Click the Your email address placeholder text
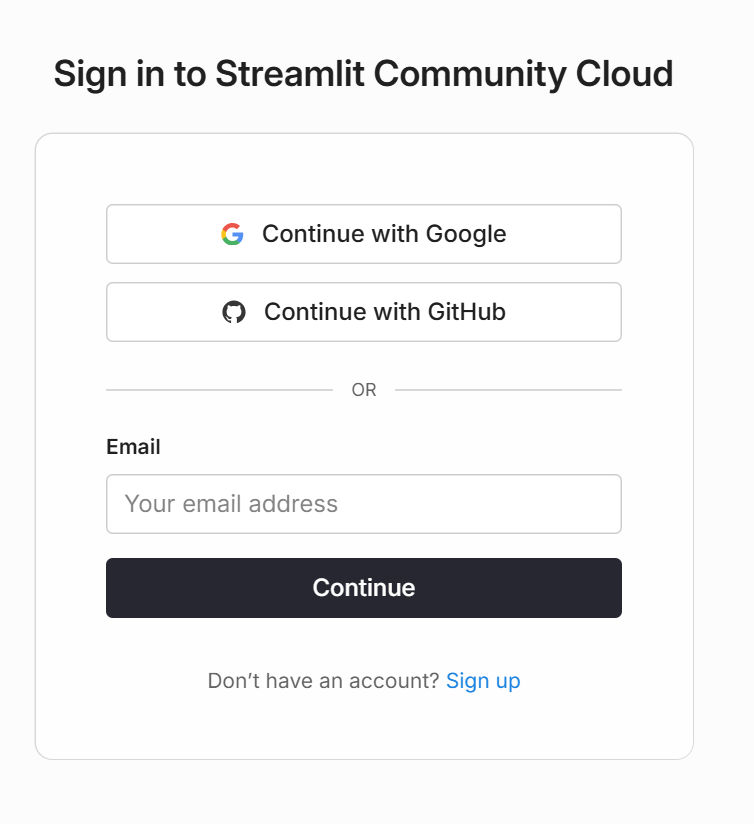The height and width of the screenshot is (824, 754). [x=231, y=504]
